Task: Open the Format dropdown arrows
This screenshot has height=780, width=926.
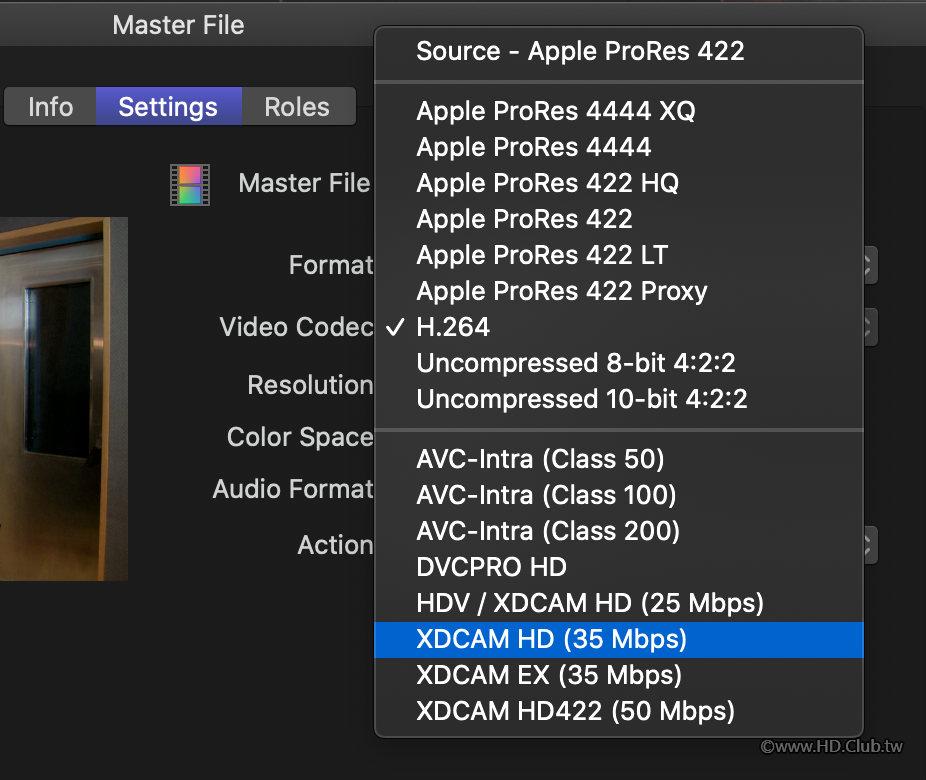Action: [x=870, y=265]
